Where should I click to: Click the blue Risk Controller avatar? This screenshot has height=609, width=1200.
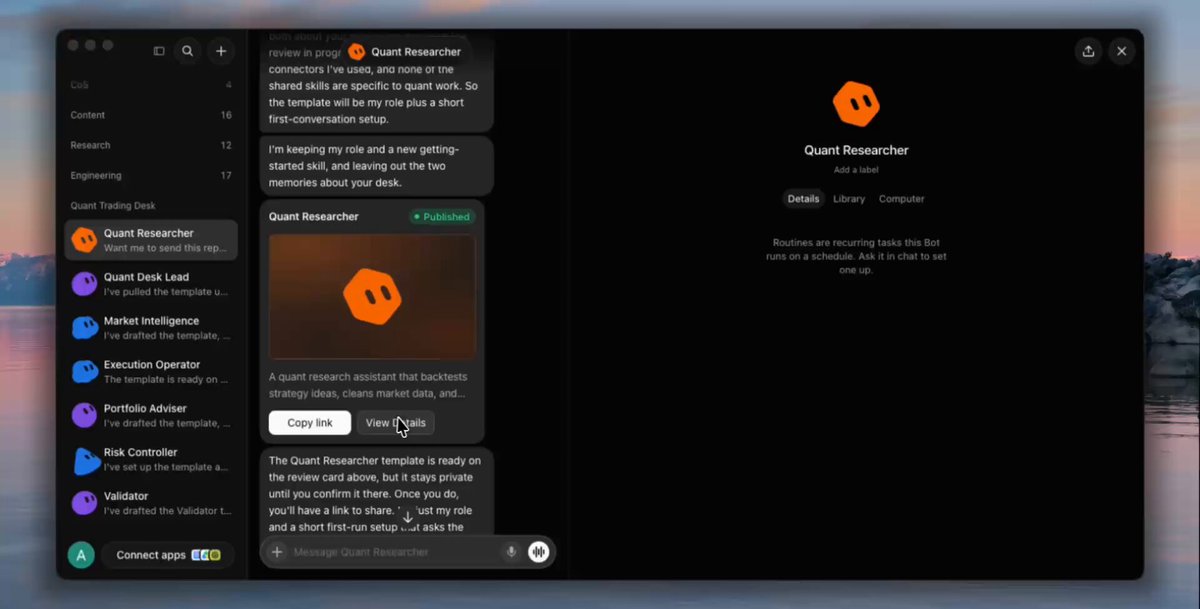pyautogui.click(x=86, y=460)
